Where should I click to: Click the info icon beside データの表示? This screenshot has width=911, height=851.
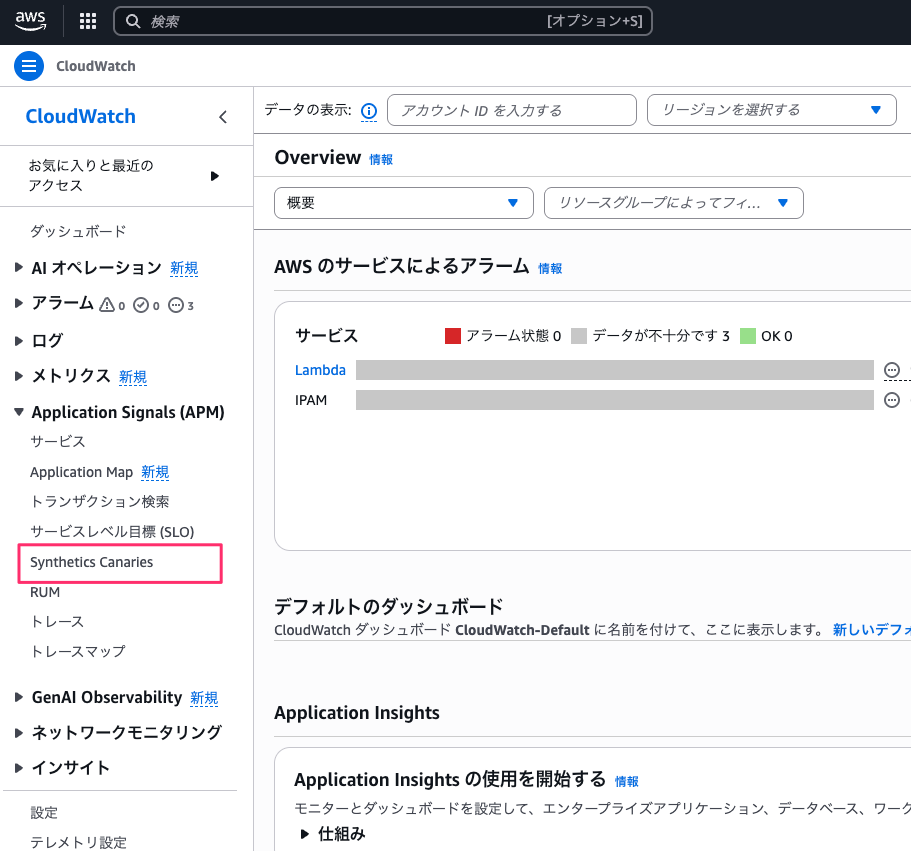(x=368, y=111)
